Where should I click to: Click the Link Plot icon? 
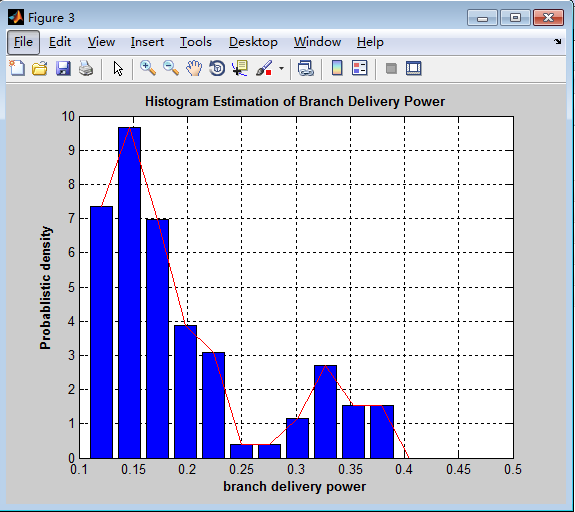(x=305, y=68)
